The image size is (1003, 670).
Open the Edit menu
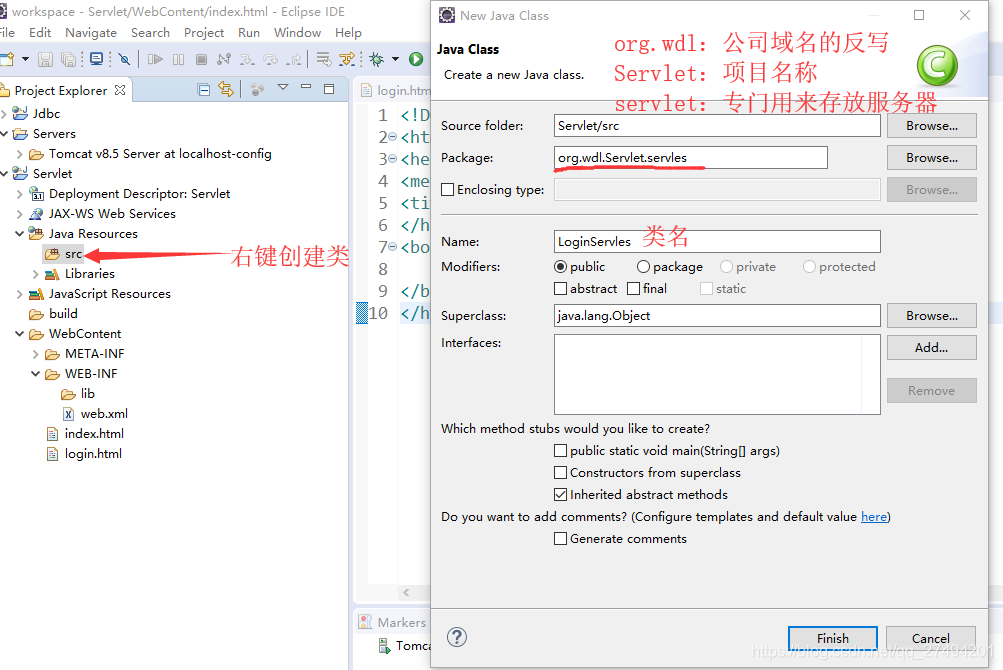coord(40,33)
